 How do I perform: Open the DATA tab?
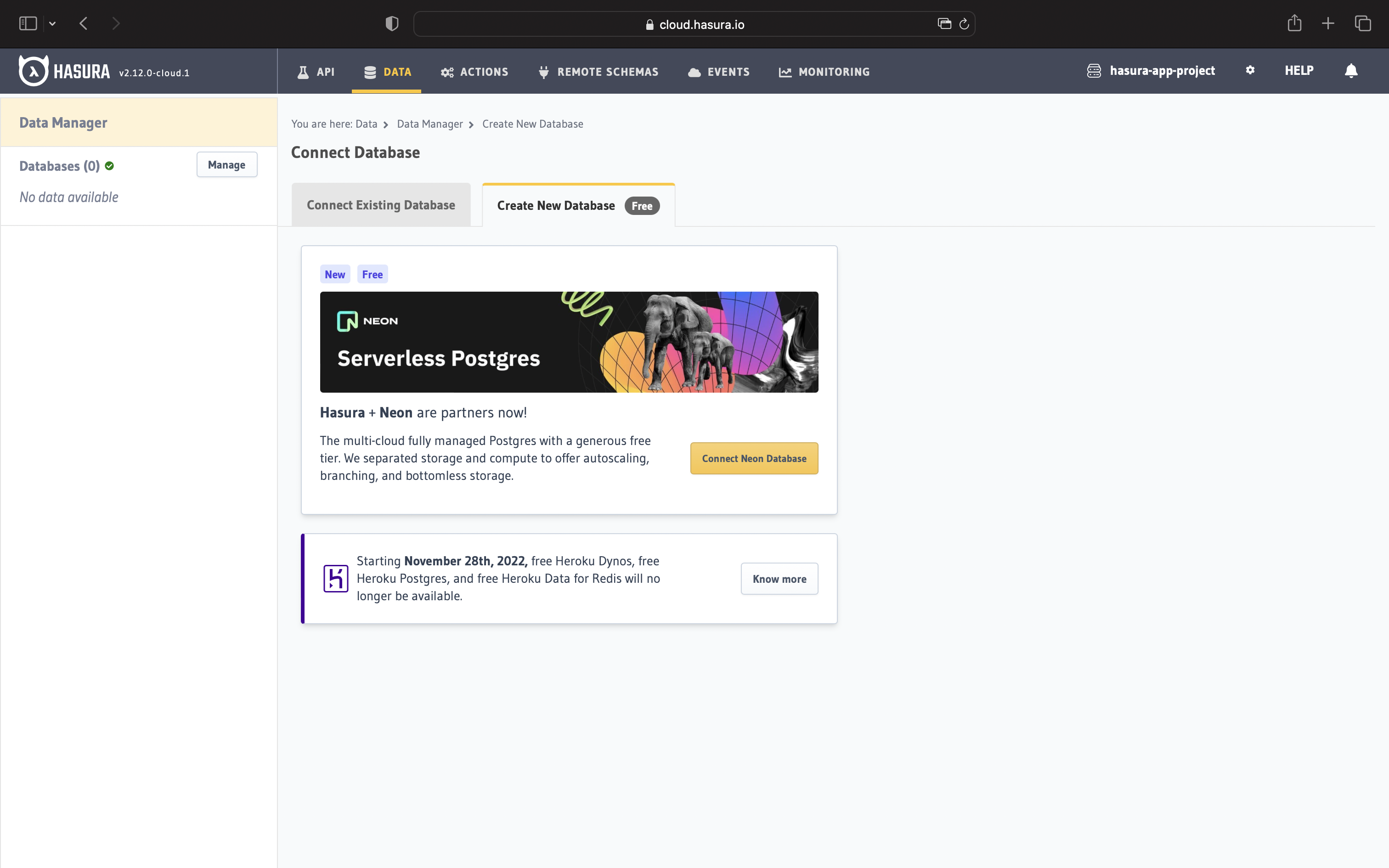(387, 72)
